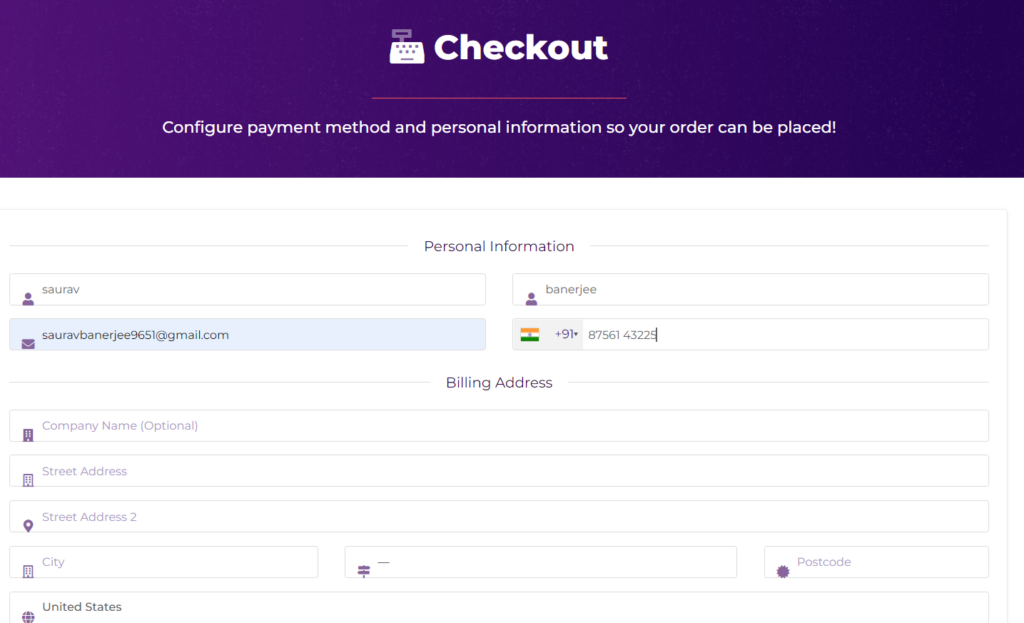
Task: Click the certificate badge icon beside Postcode
Action: 783,571
